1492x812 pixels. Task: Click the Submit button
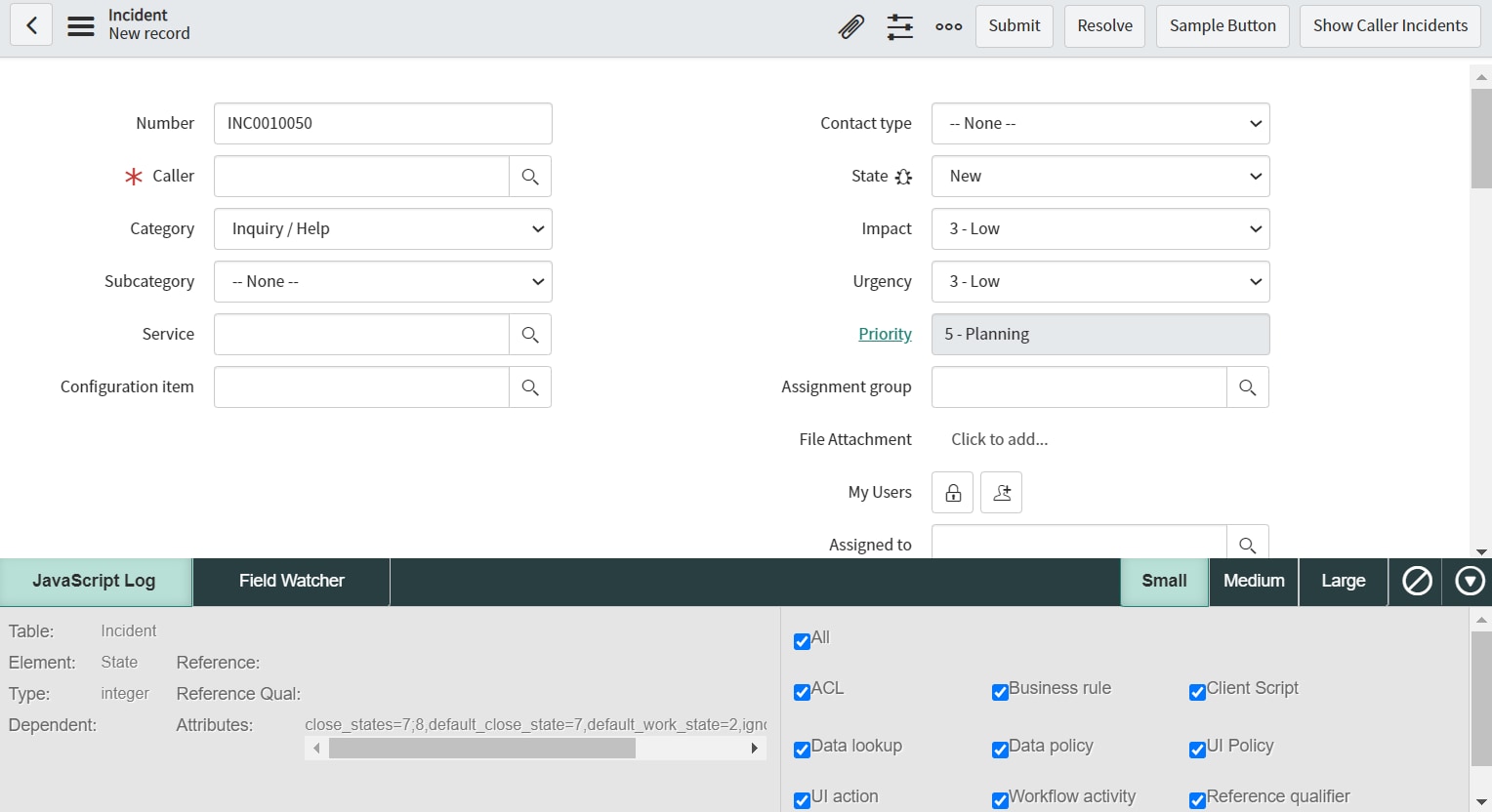(x=1015, y=26)
